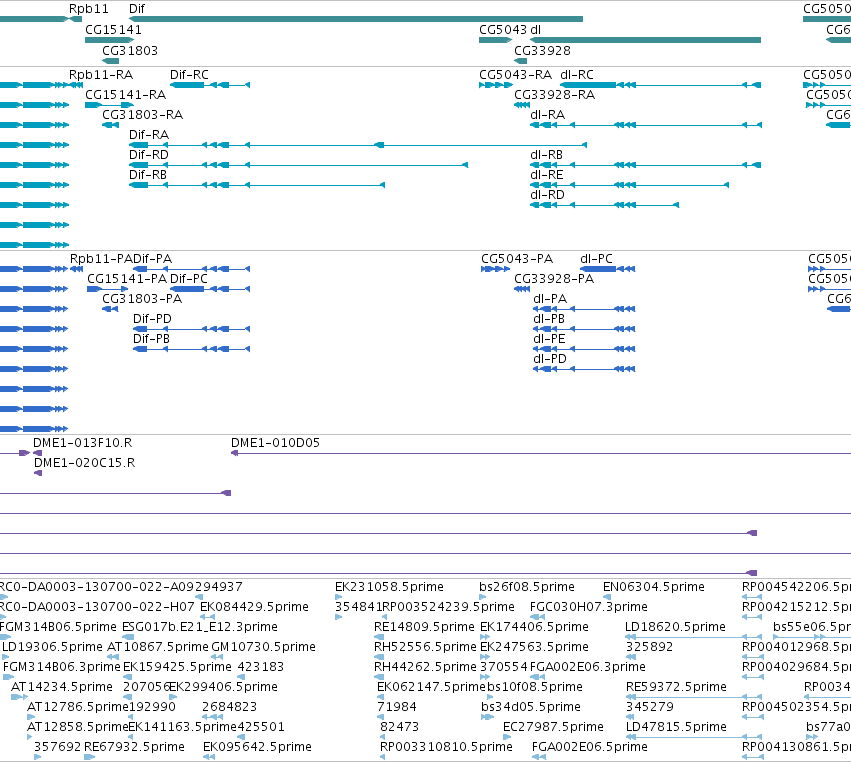Select the FGC030H07.3prime EST
This screenshot has height=762, width=851.
coord(537,617)
